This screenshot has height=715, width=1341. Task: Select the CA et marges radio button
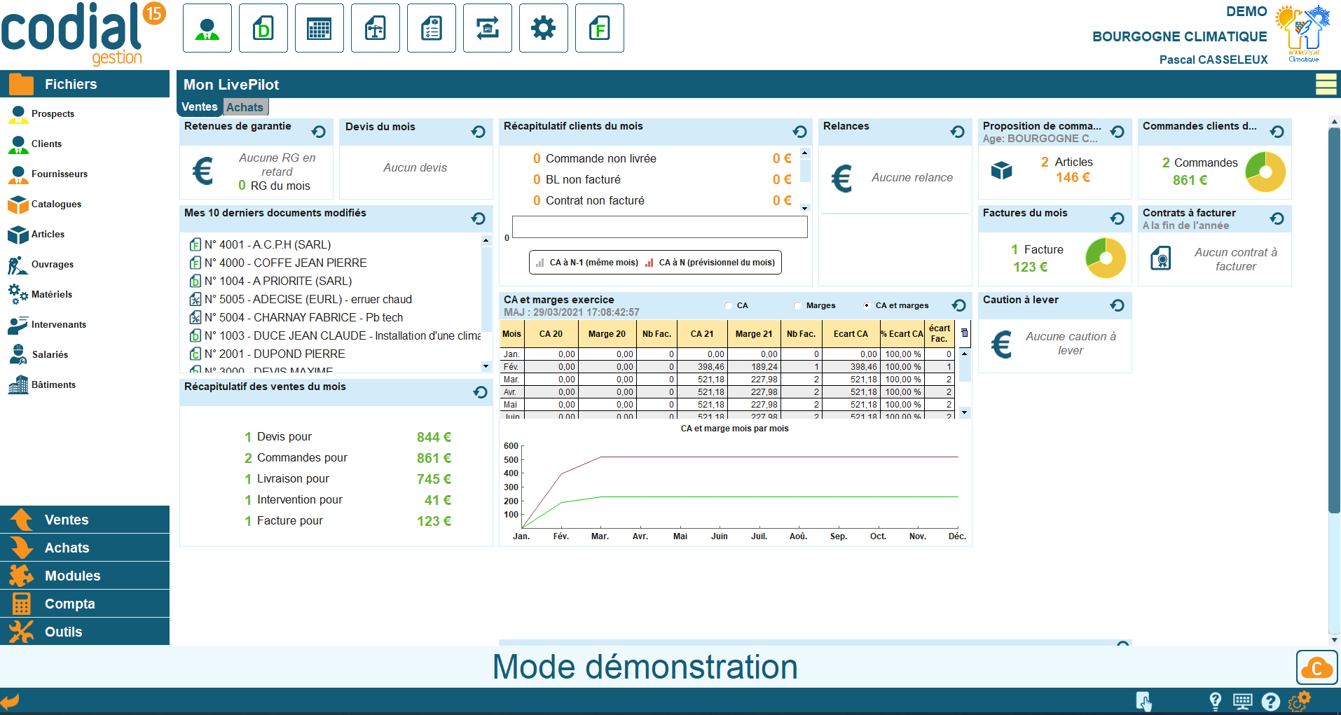pos(866,306)
